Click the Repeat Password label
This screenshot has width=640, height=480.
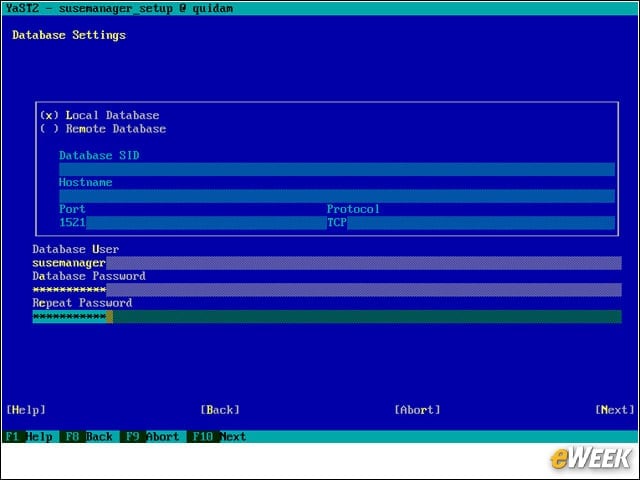(82, 303)
